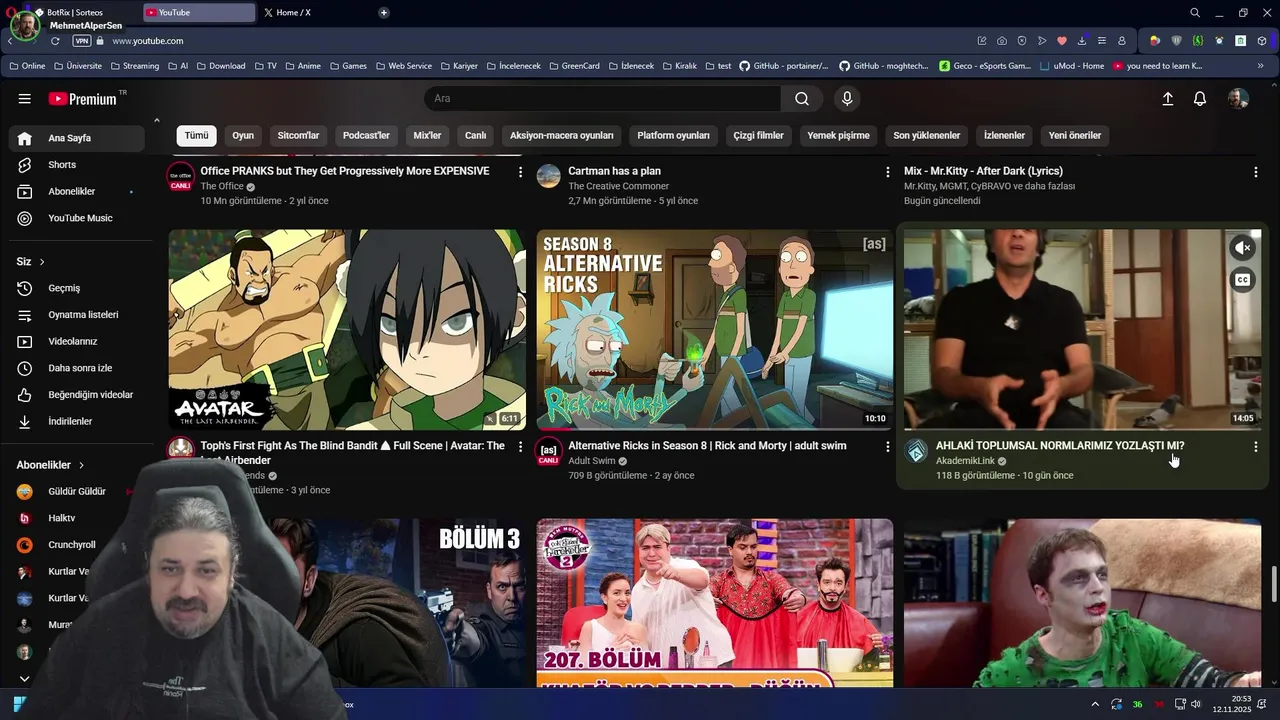Open Adult Swim channel name
Image resolution: width=1280 pixels, height=720 pixels.
592,461
